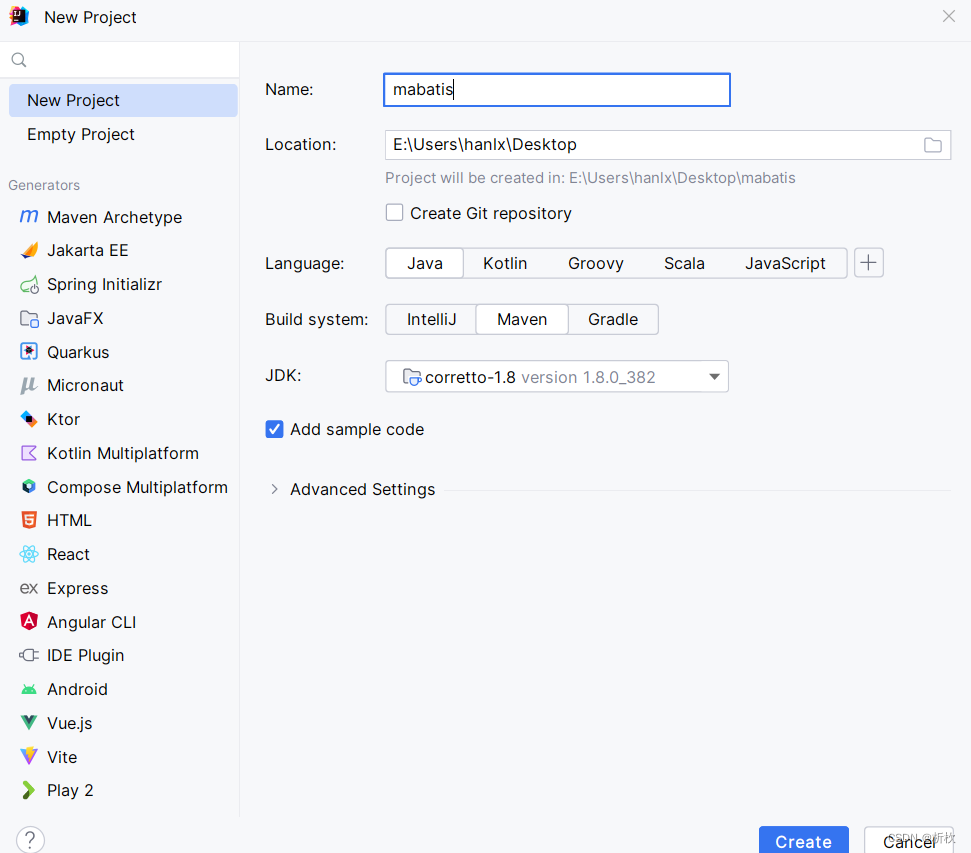Select Scala as the language

pyautogui.click(x=684, y=263)
